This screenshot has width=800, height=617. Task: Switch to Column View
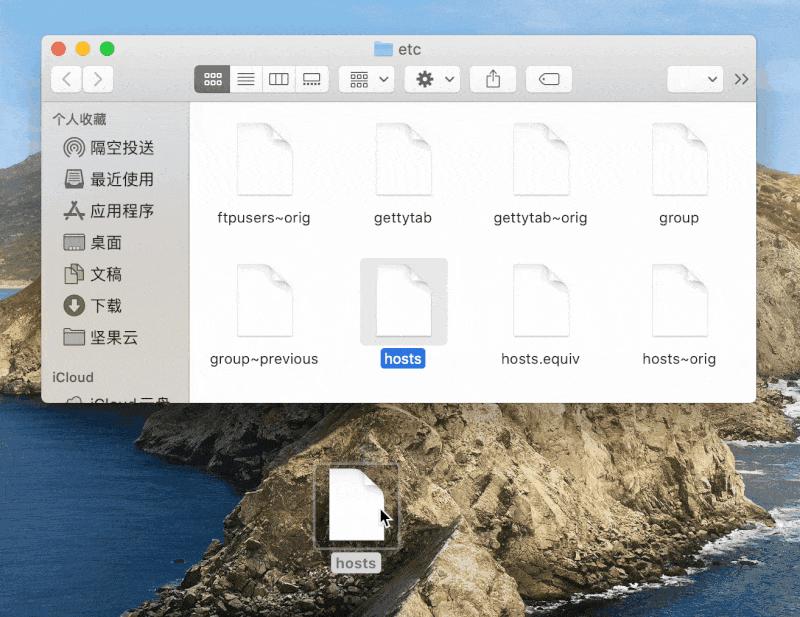279,79
